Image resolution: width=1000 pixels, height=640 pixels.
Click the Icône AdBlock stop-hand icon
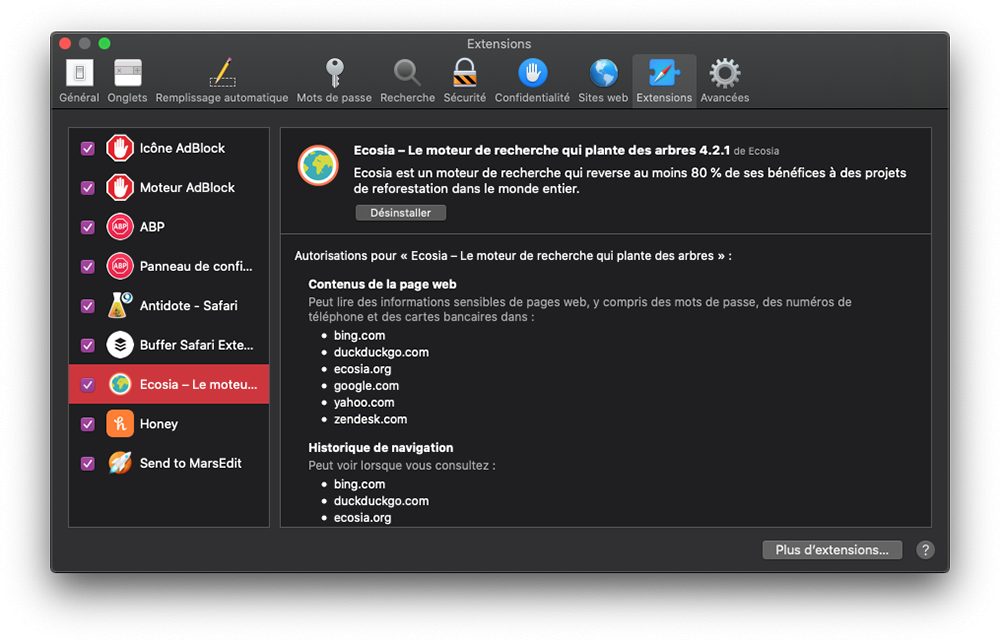(x=120, y=148)
